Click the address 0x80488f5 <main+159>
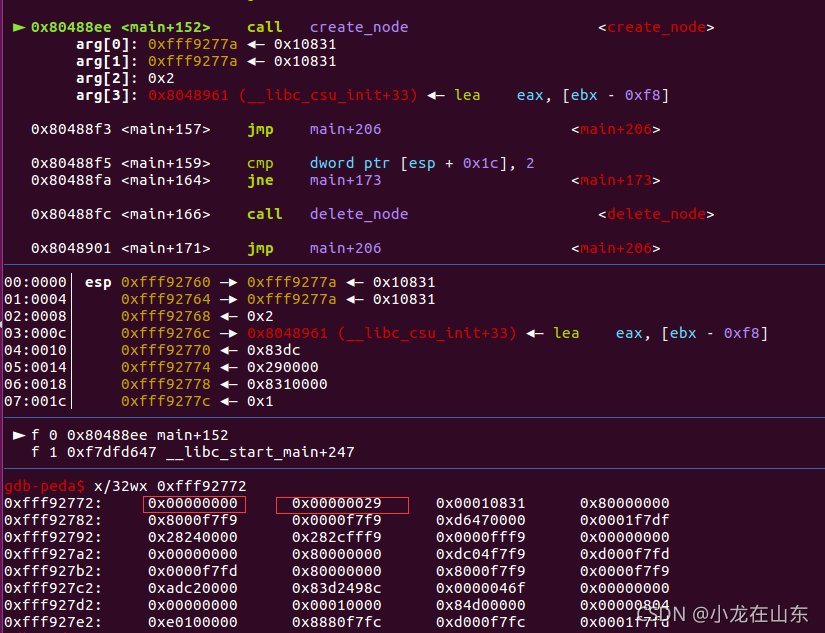Image resolution: width=825 pixels, height=633 pixels. pyautogui.click(x=120, y=164)
